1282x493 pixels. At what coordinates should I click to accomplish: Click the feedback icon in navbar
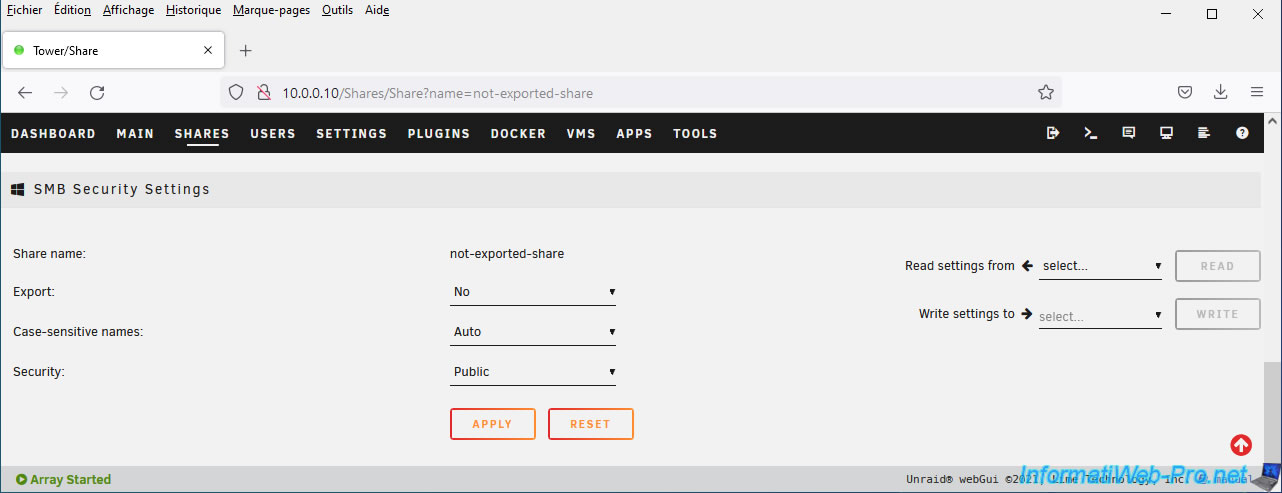(x=1129, y=133)
